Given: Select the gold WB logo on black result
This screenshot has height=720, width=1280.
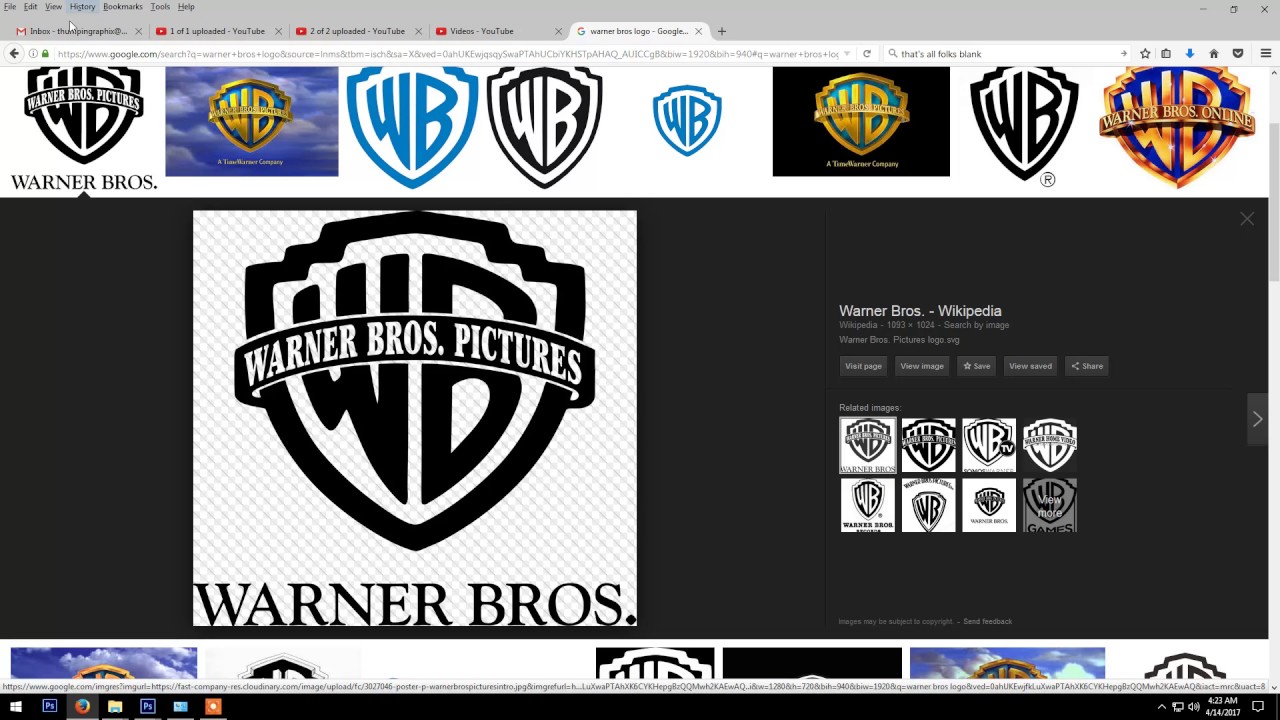Looking at the screenshot, I should point(861,121).
